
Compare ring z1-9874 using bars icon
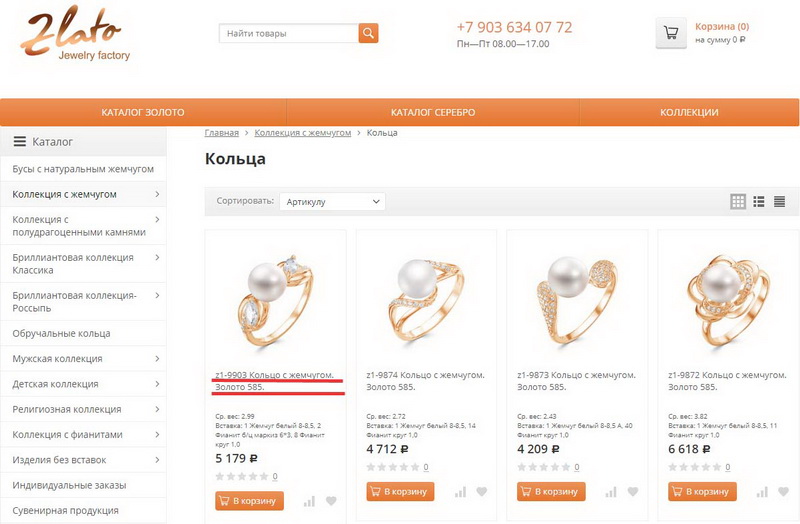(460, 492)
